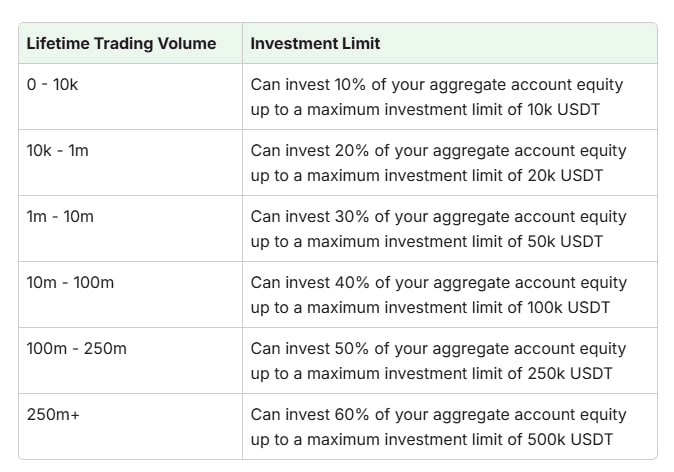Click the "limit of 250k USDT" line
The image size is (674, 472).
[x=431, y=373]
